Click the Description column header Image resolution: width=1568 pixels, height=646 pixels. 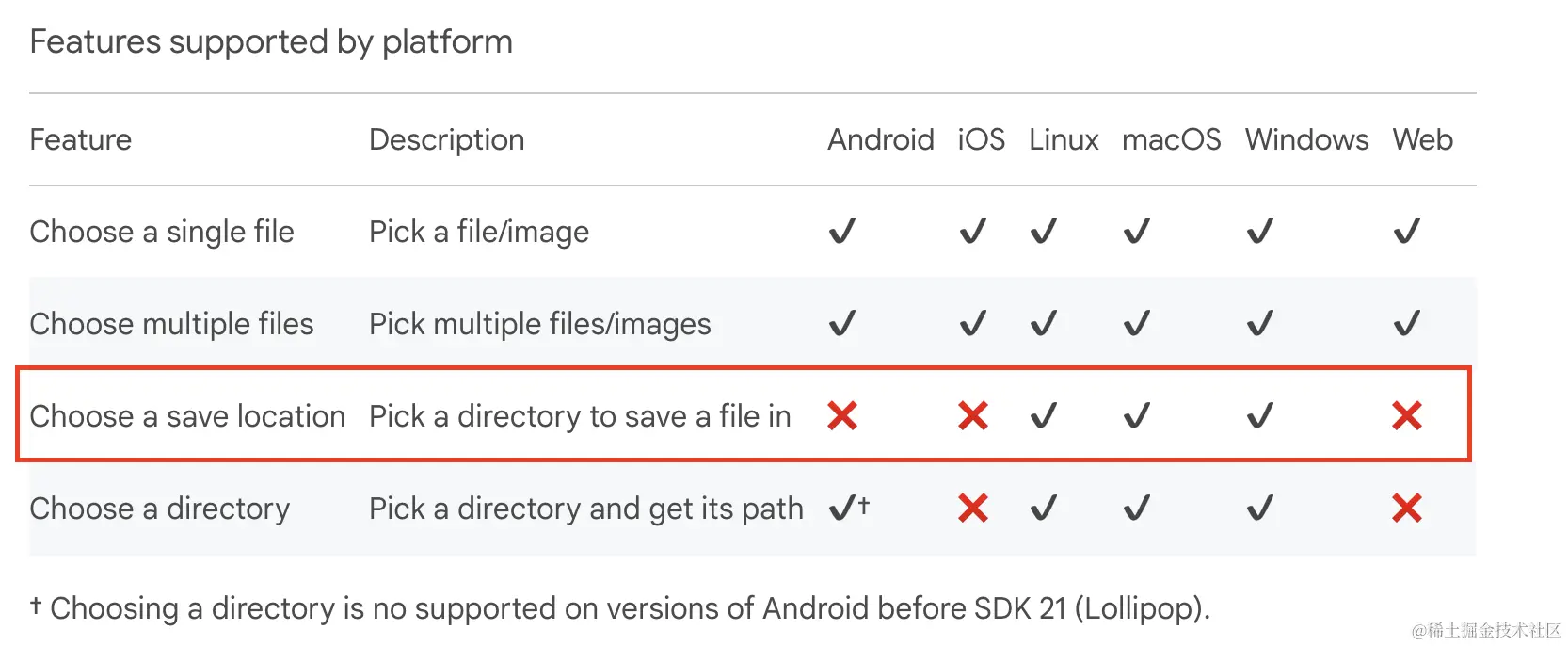tap(447, 139)
